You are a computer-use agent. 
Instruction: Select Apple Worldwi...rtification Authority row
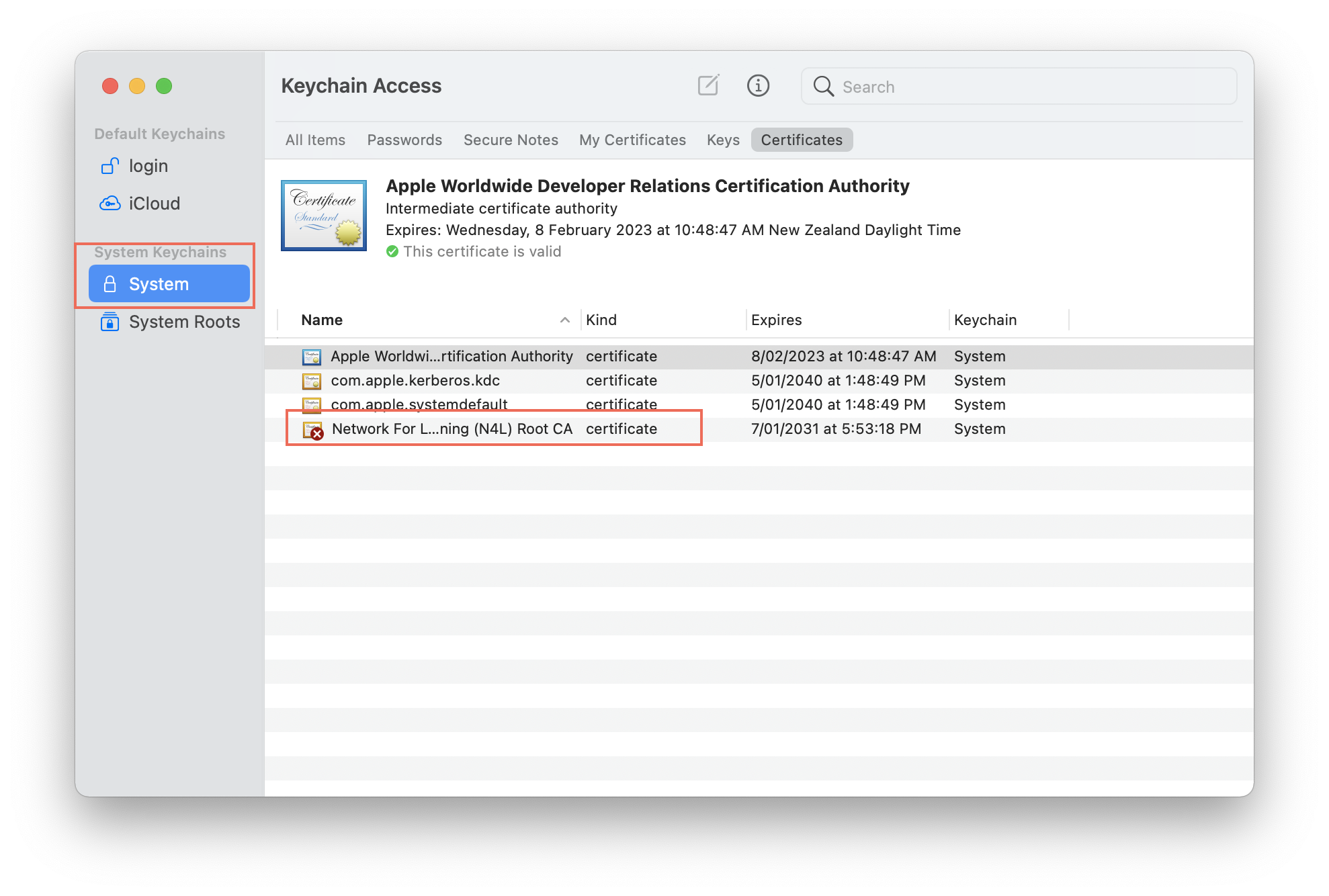[759, 357]
